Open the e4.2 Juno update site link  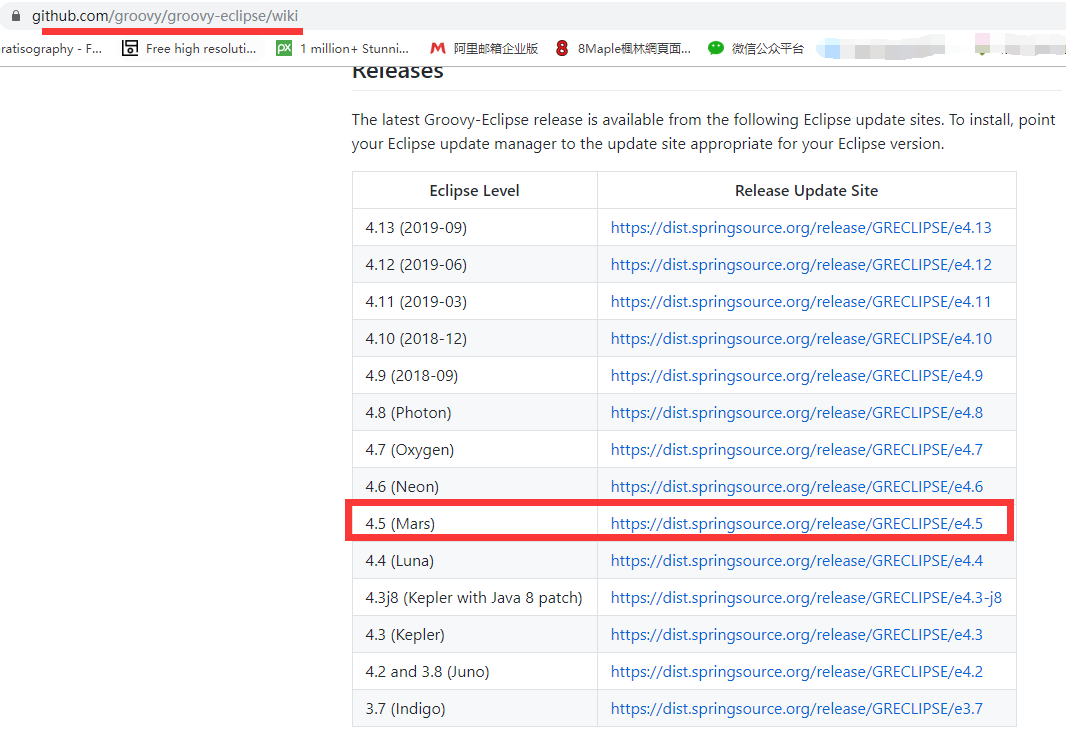point(797,672)
